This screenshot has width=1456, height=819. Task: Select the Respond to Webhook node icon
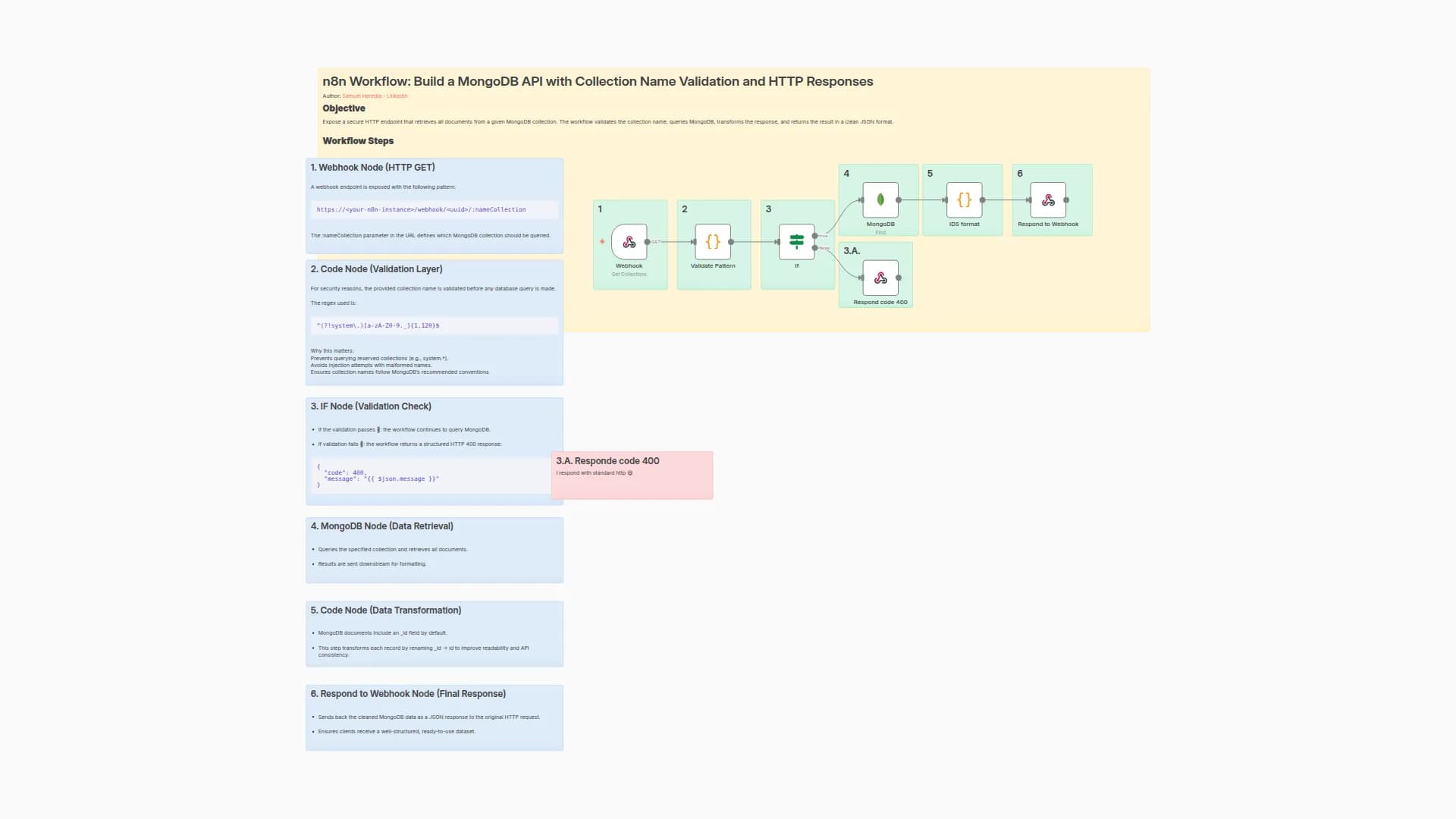[x=1050, y=200]
